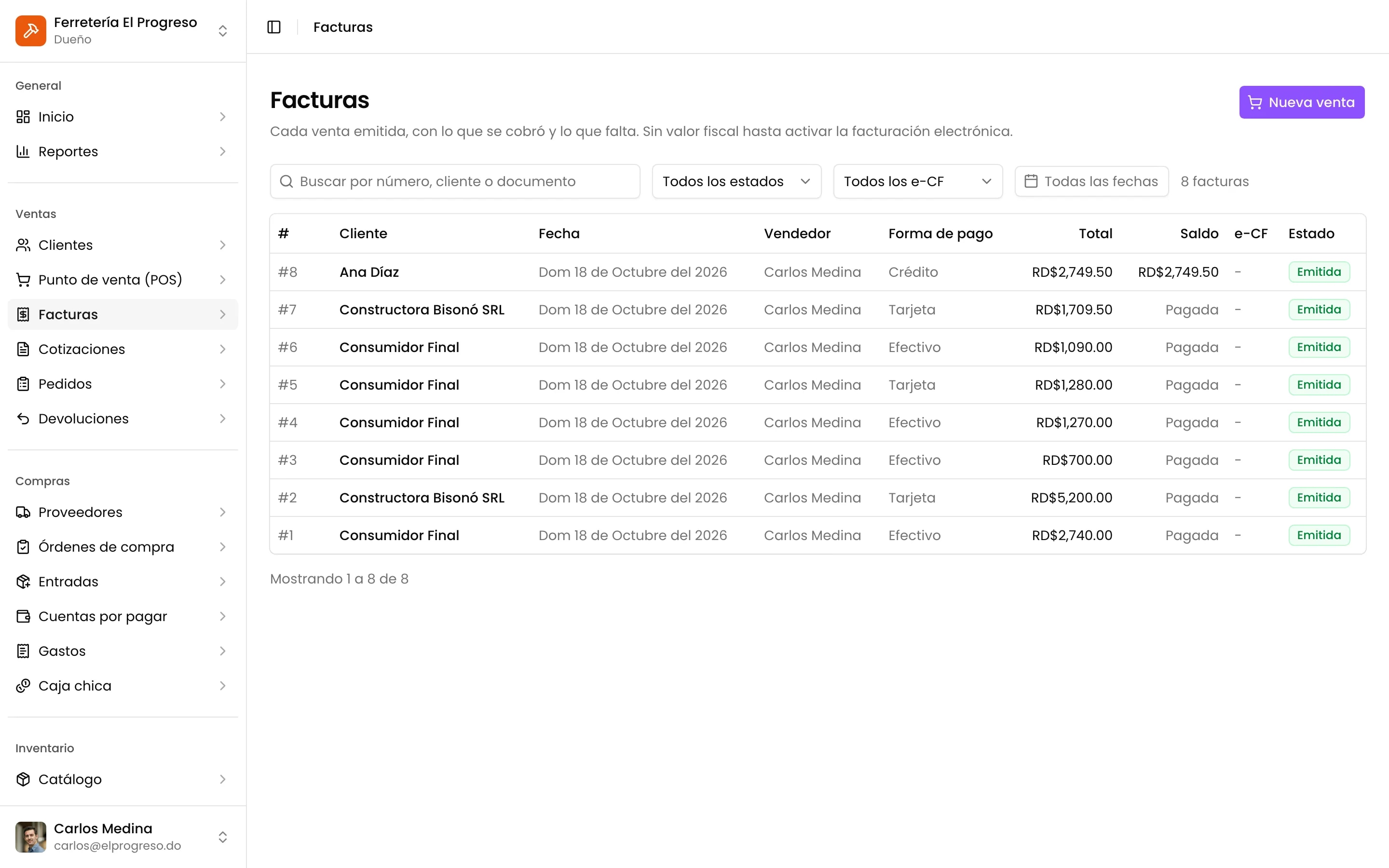This screenshot has height=868, width=1389.
Task: Click the Gastos receipt icon
Action: tap(23, 651)
